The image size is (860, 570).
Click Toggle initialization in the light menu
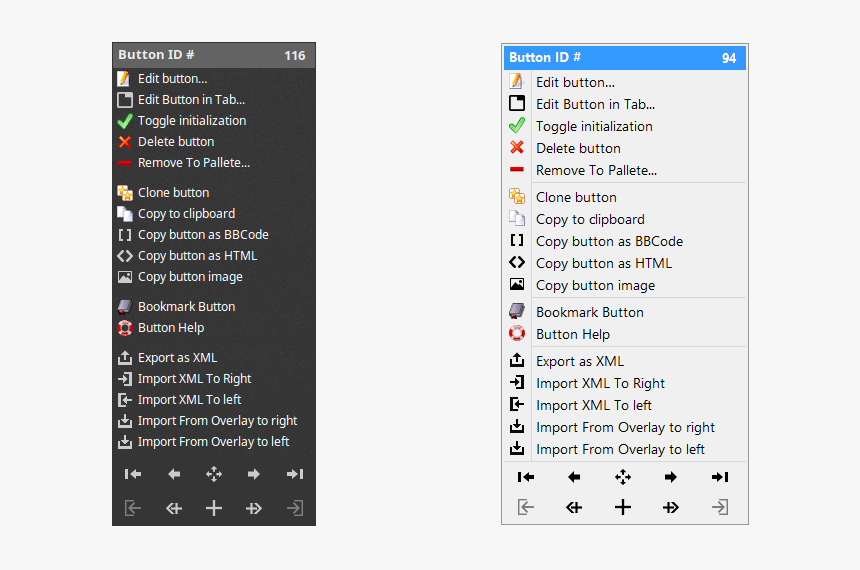tap(625, 126)
